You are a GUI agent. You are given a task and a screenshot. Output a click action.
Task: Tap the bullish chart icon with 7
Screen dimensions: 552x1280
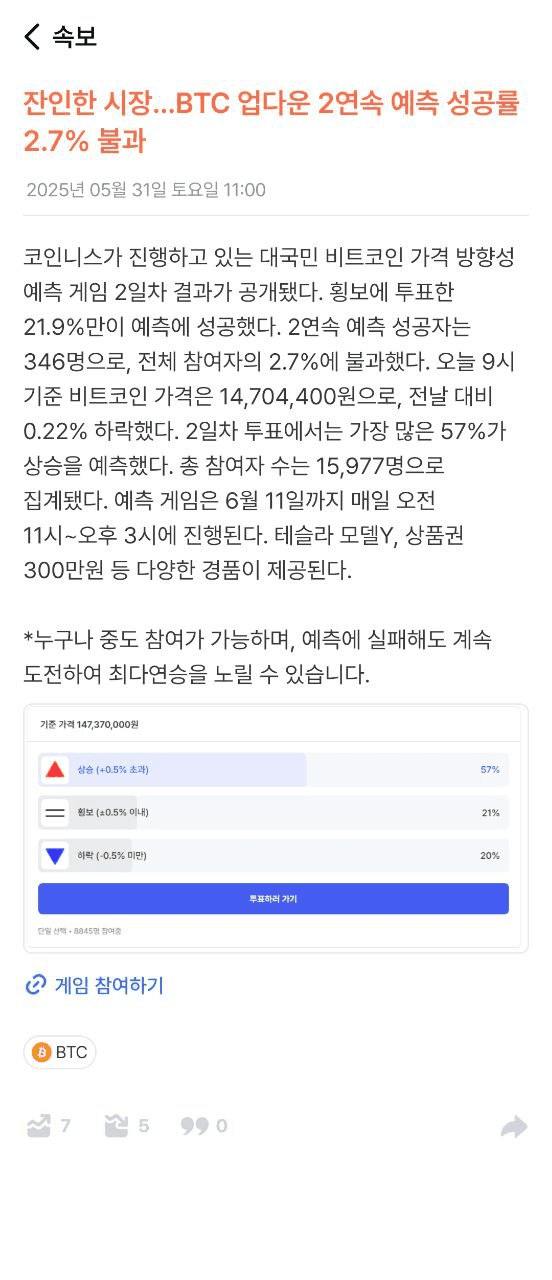[38, 1126]
